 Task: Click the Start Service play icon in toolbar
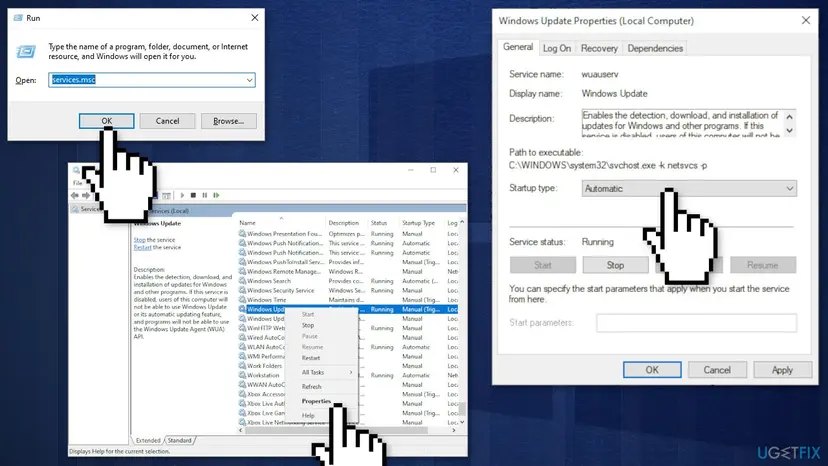(x=182, y=195)
